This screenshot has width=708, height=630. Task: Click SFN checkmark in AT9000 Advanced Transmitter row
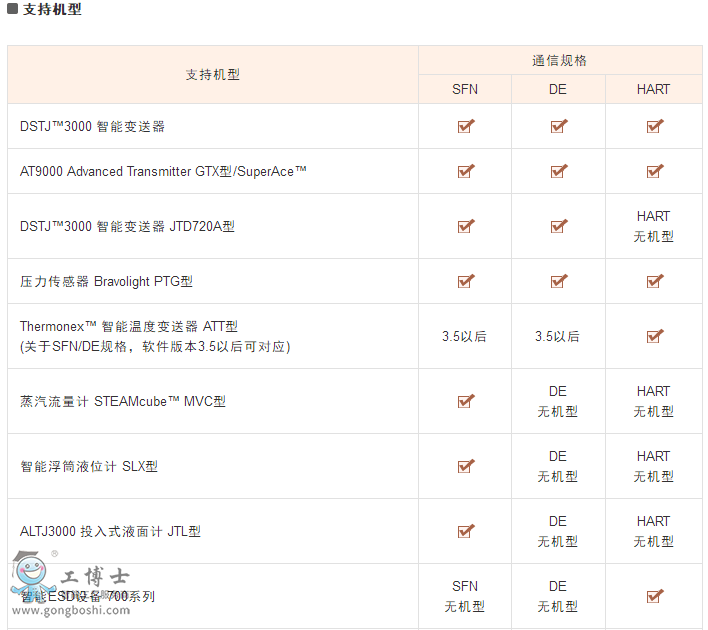coord(466,171)
